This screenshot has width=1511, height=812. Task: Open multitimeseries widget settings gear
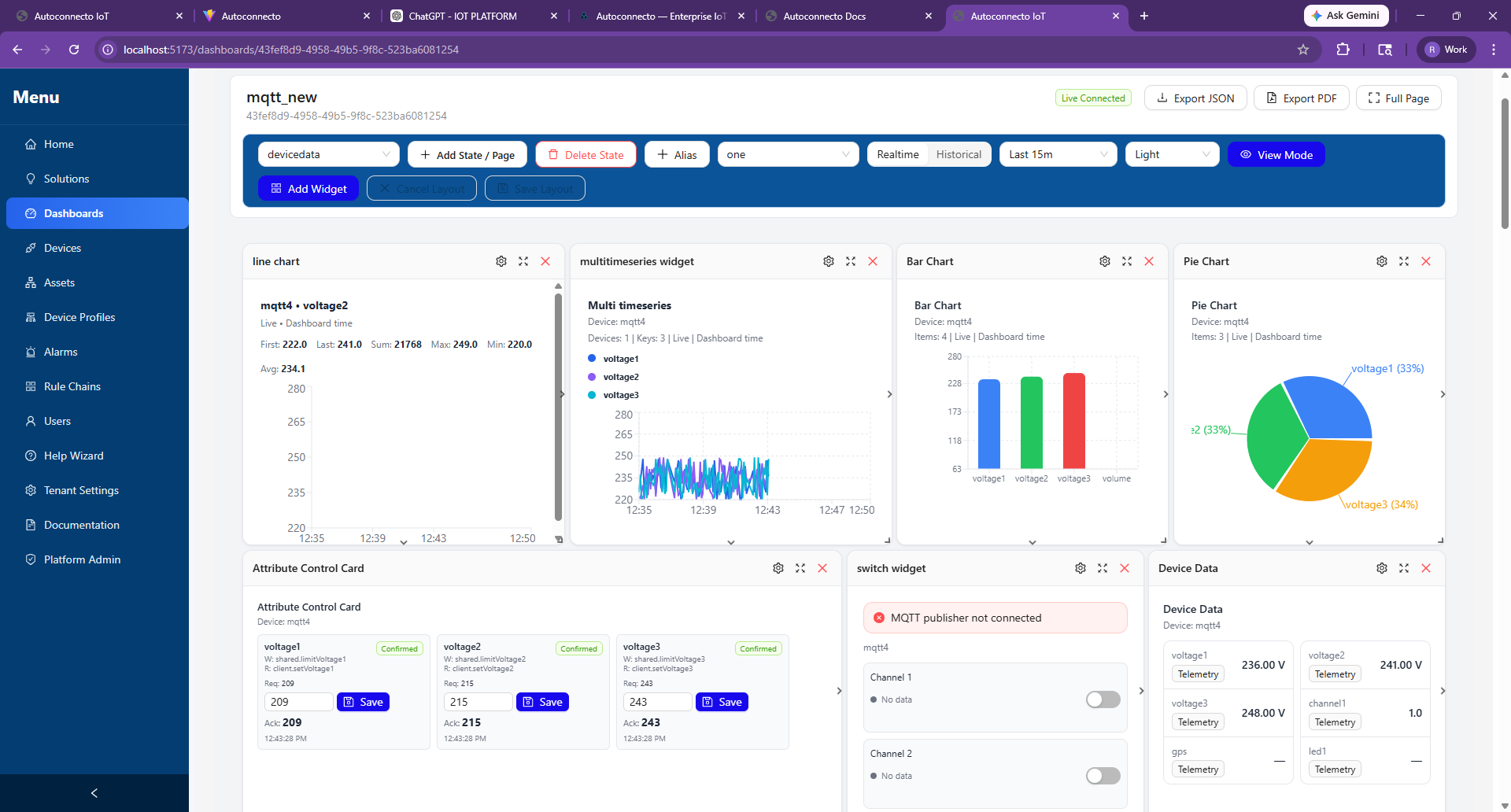click(829, 261)
